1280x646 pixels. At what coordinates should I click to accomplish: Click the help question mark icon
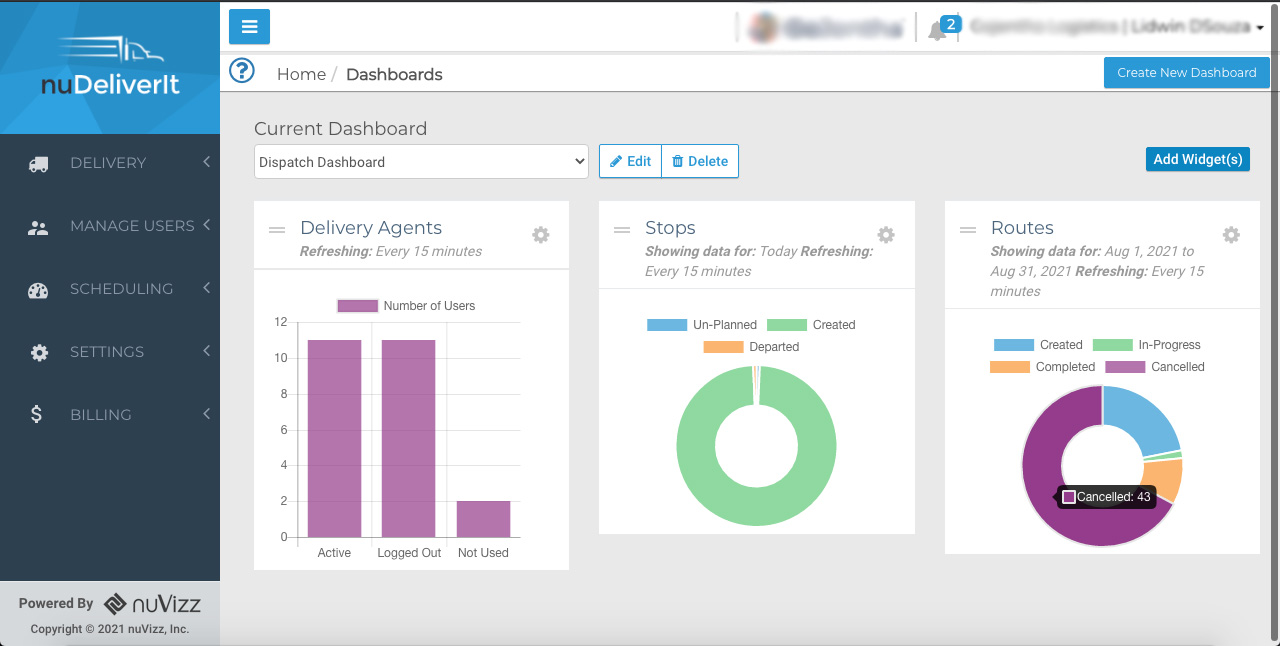[241, 71]
